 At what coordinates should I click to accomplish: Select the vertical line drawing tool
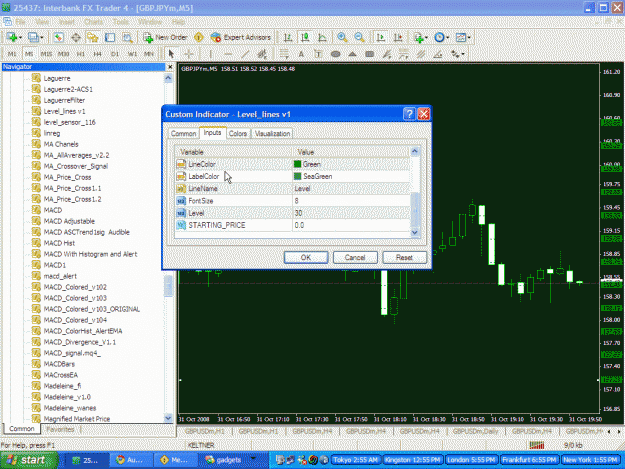click(x=211, y=54)
